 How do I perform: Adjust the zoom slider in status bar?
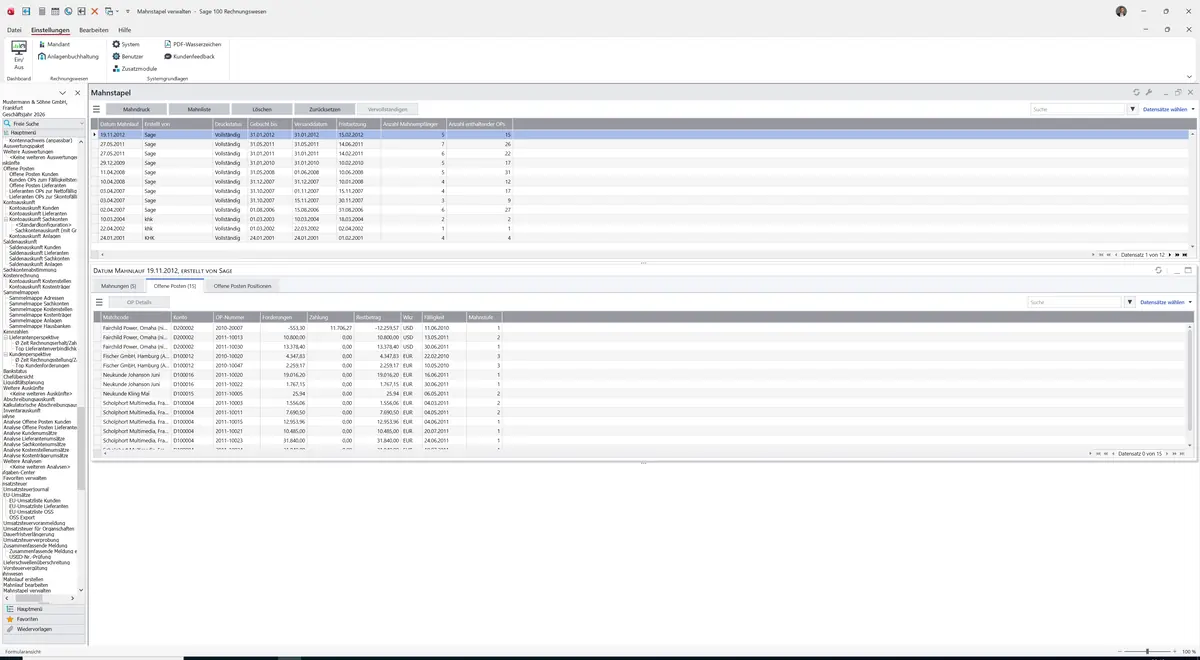pyautogui.click(x=1147, y=651)
